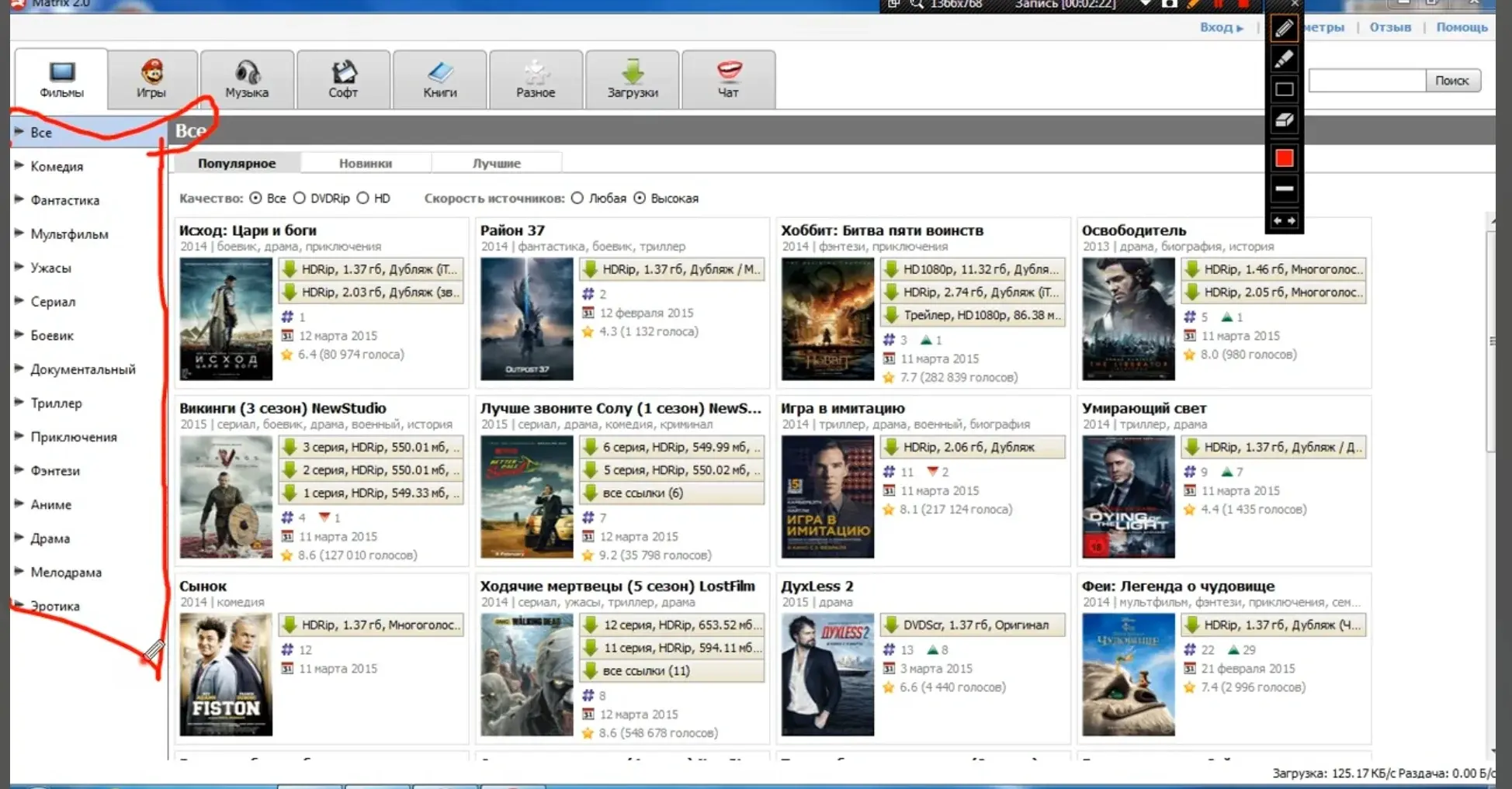Download Исход HDRip 1.37 гб Дубляж
The height and width of the screenshot is (789, 1512).
[x=371, y=269]
